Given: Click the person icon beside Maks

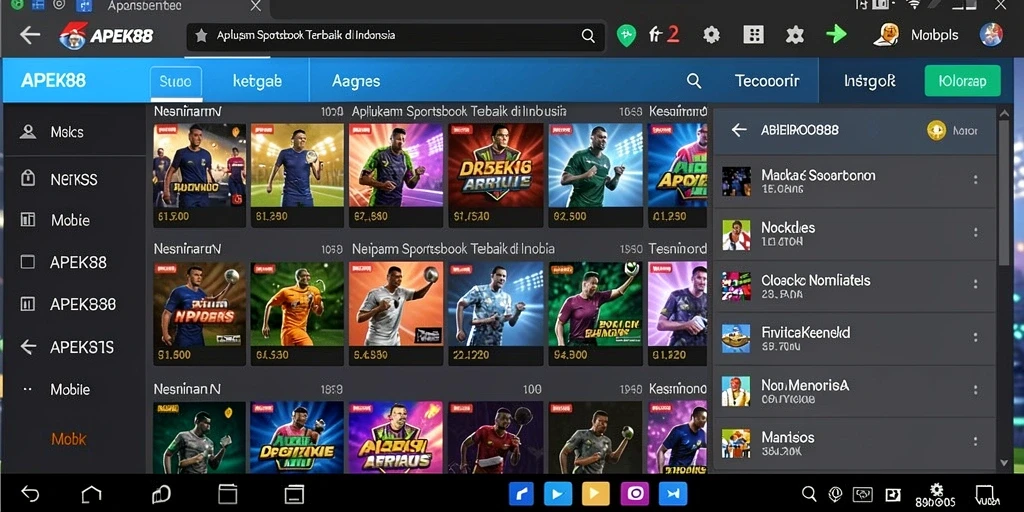Looking at the screenshot, I should coord(27,132).
